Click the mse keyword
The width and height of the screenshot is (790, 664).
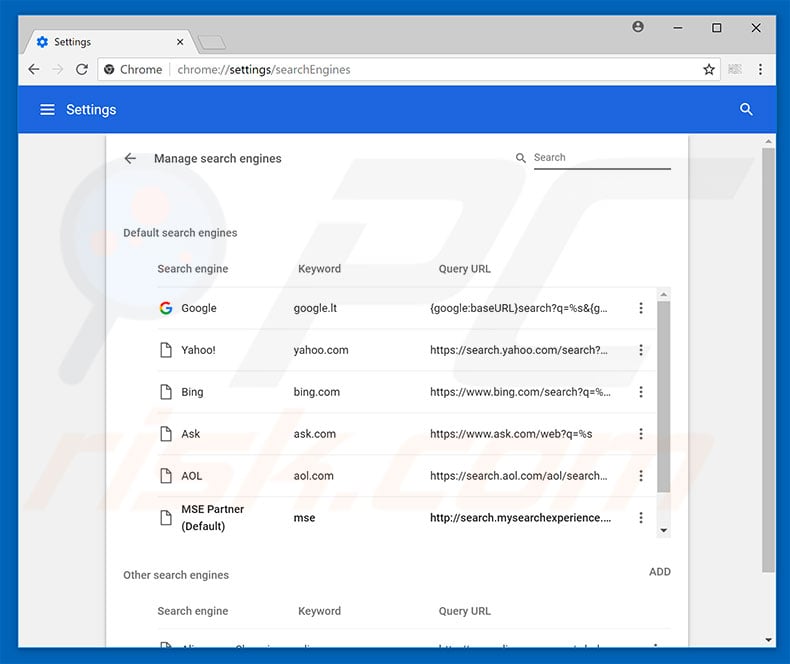304,517
